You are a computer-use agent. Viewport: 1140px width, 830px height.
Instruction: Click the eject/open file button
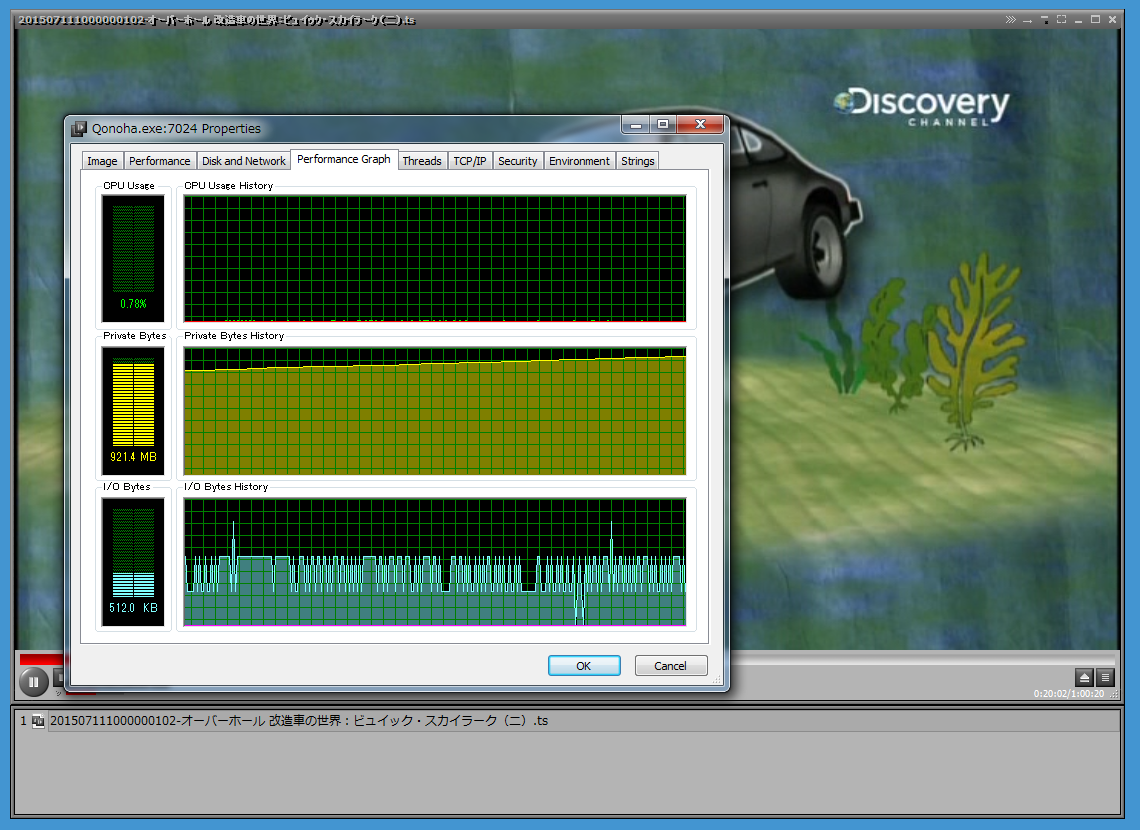point(1084,677)
